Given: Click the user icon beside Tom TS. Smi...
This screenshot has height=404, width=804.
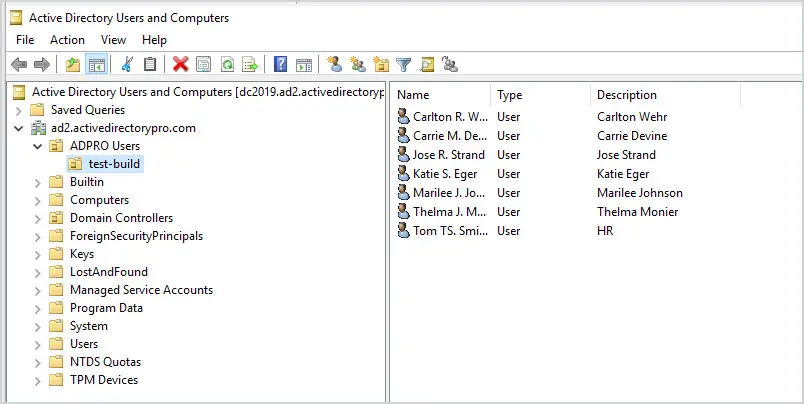Looking at the screenshot, I should (x=404, y=230).
